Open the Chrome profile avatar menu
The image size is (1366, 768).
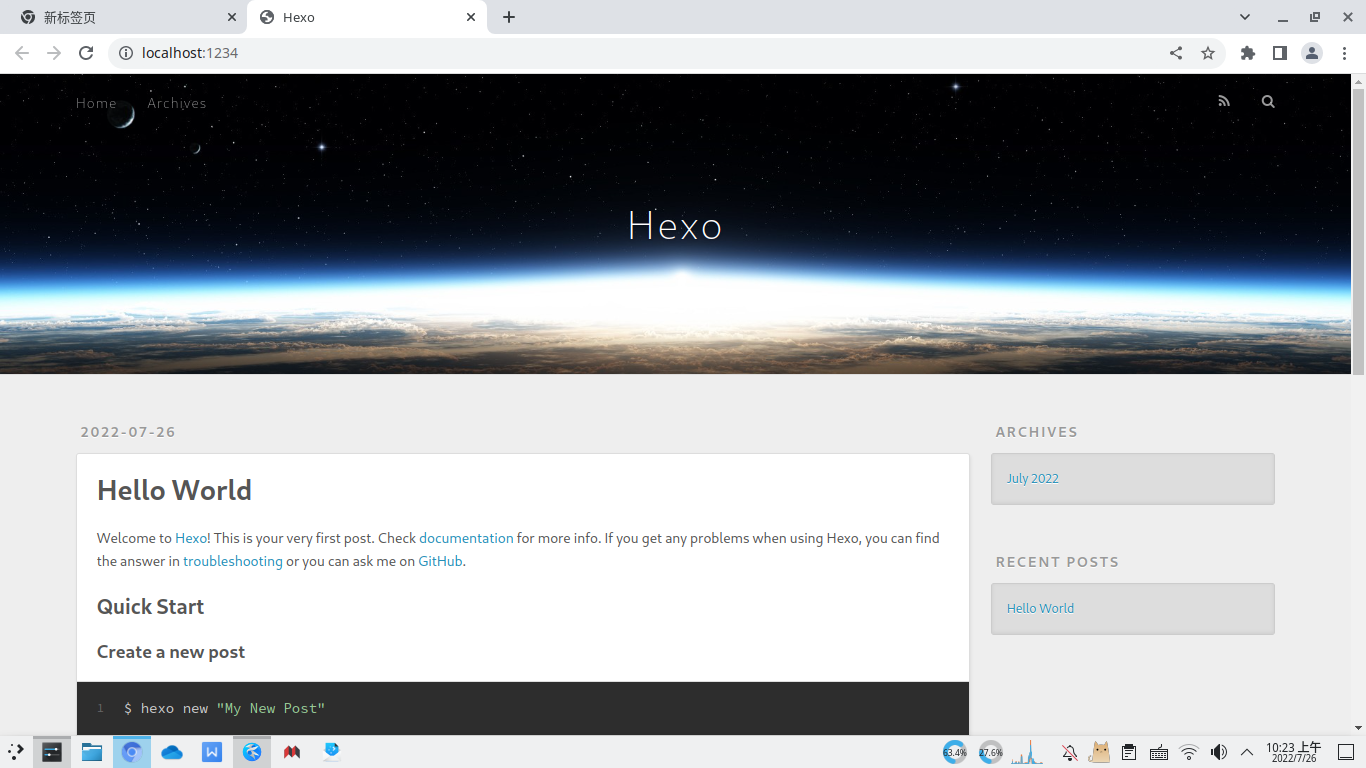tap(1312, 53)
